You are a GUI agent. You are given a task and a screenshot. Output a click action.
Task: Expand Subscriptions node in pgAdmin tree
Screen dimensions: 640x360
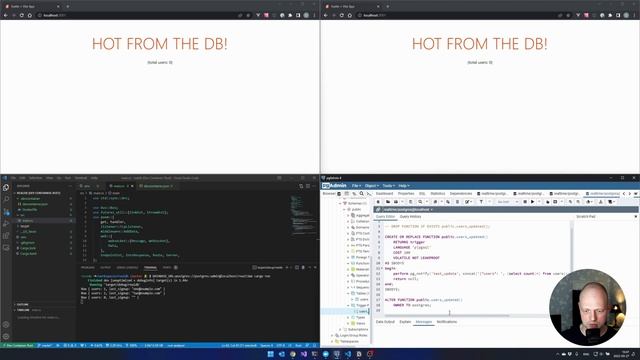click(340, 329)
